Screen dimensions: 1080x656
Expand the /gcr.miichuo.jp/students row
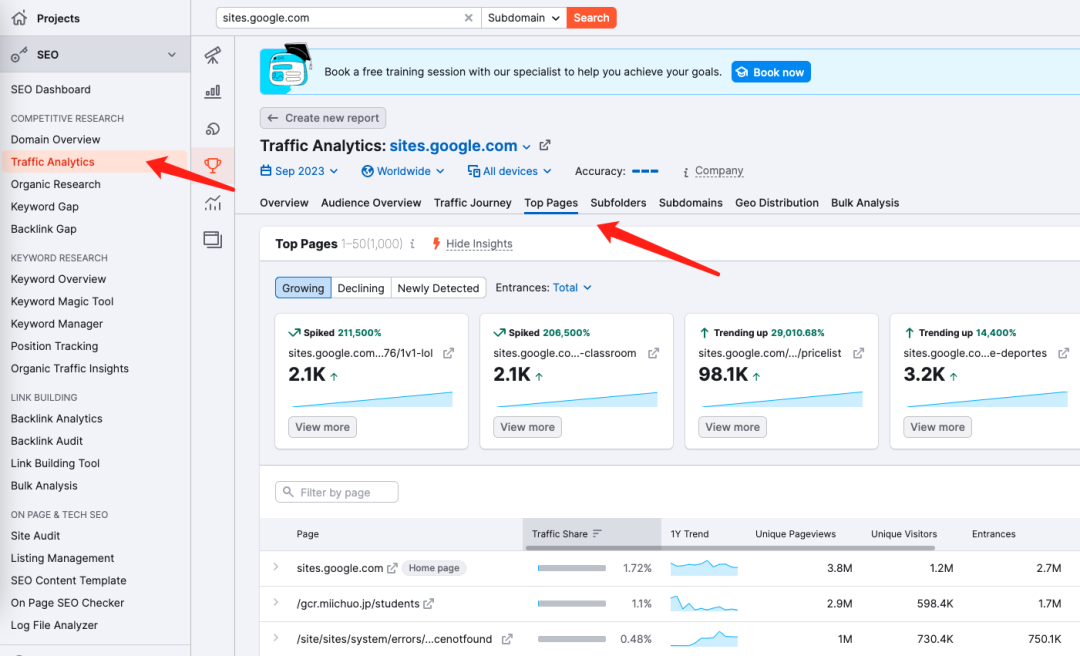coord(276,602)
